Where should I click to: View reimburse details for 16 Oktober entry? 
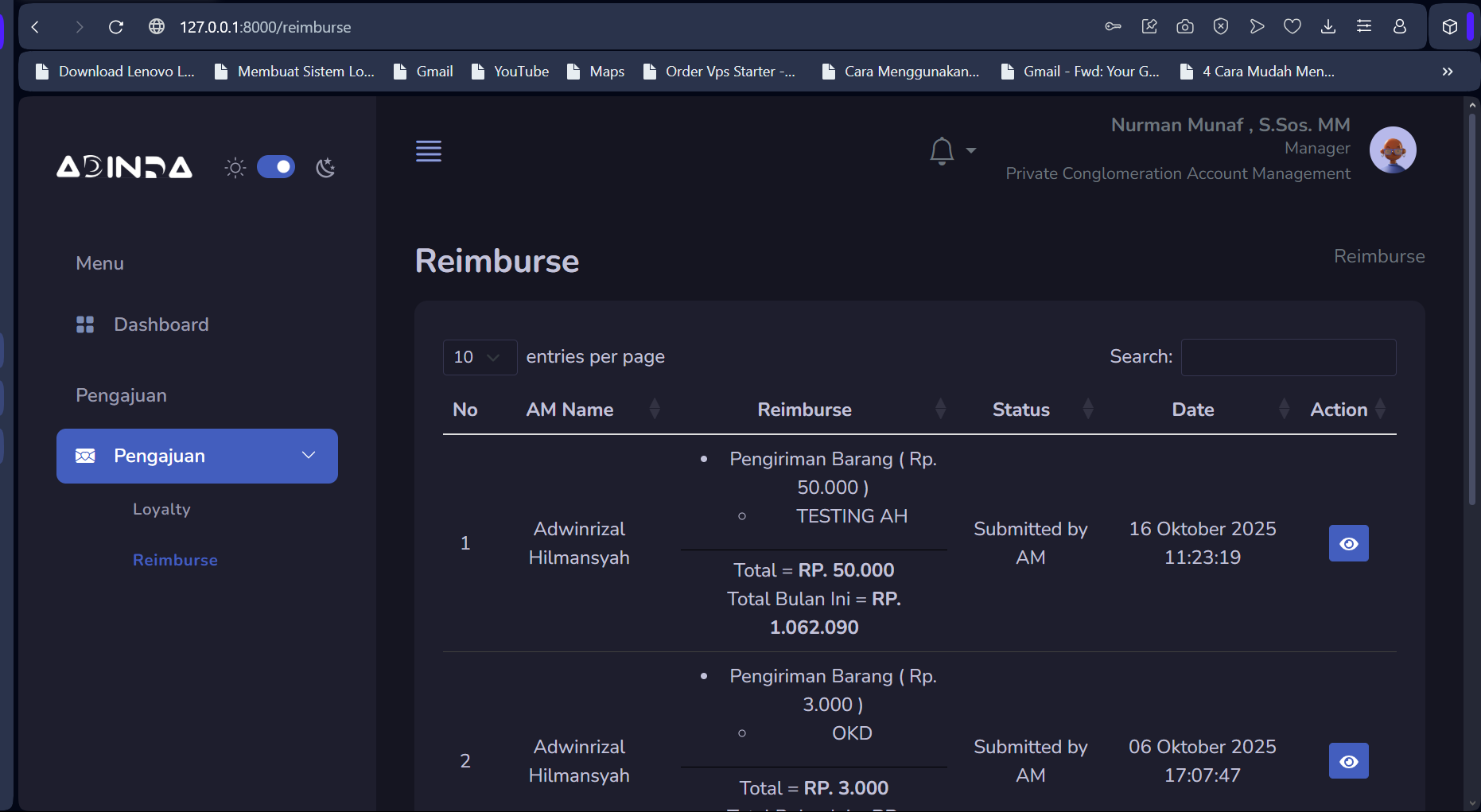coord(1348,543)
